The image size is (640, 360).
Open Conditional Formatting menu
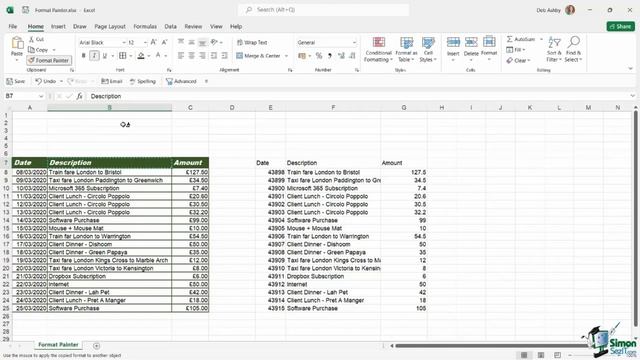click(x=378, y=49)
